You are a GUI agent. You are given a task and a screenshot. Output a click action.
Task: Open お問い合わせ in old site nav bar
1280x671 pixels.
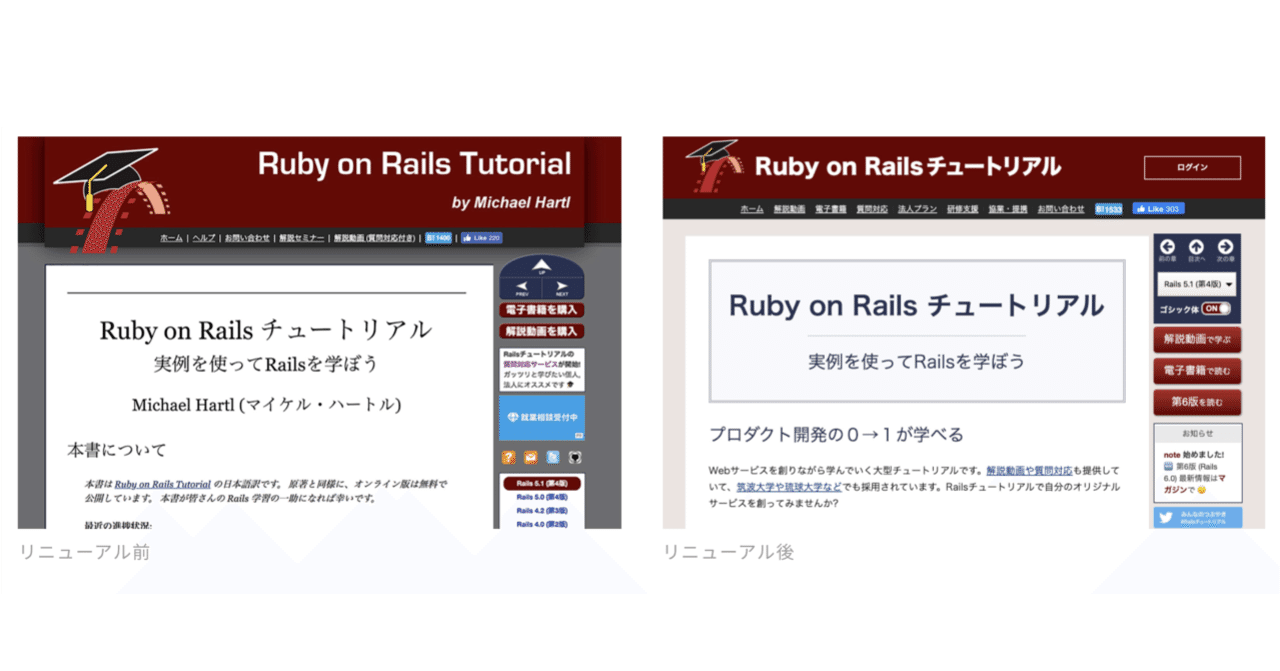pos(247,238)
